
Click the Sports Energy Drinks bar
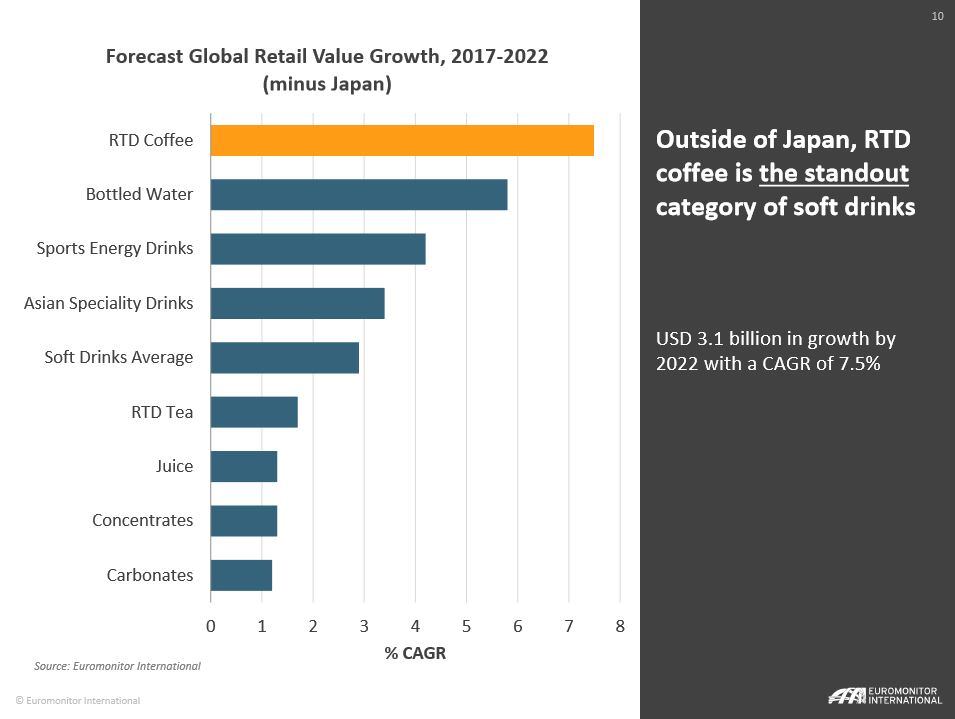320,247
